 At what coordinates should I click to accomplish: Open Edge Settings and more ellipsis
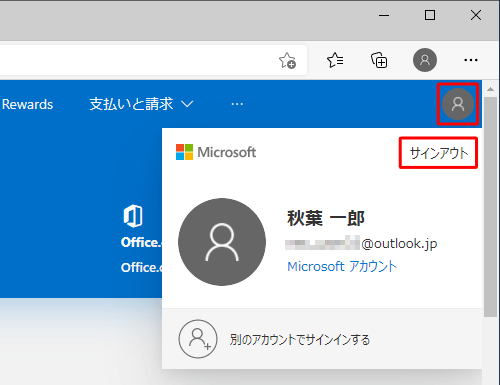471,60
